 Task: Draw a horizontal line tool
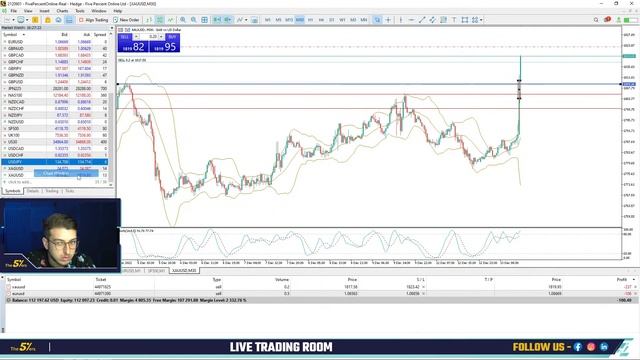click(x=411, y=20)
